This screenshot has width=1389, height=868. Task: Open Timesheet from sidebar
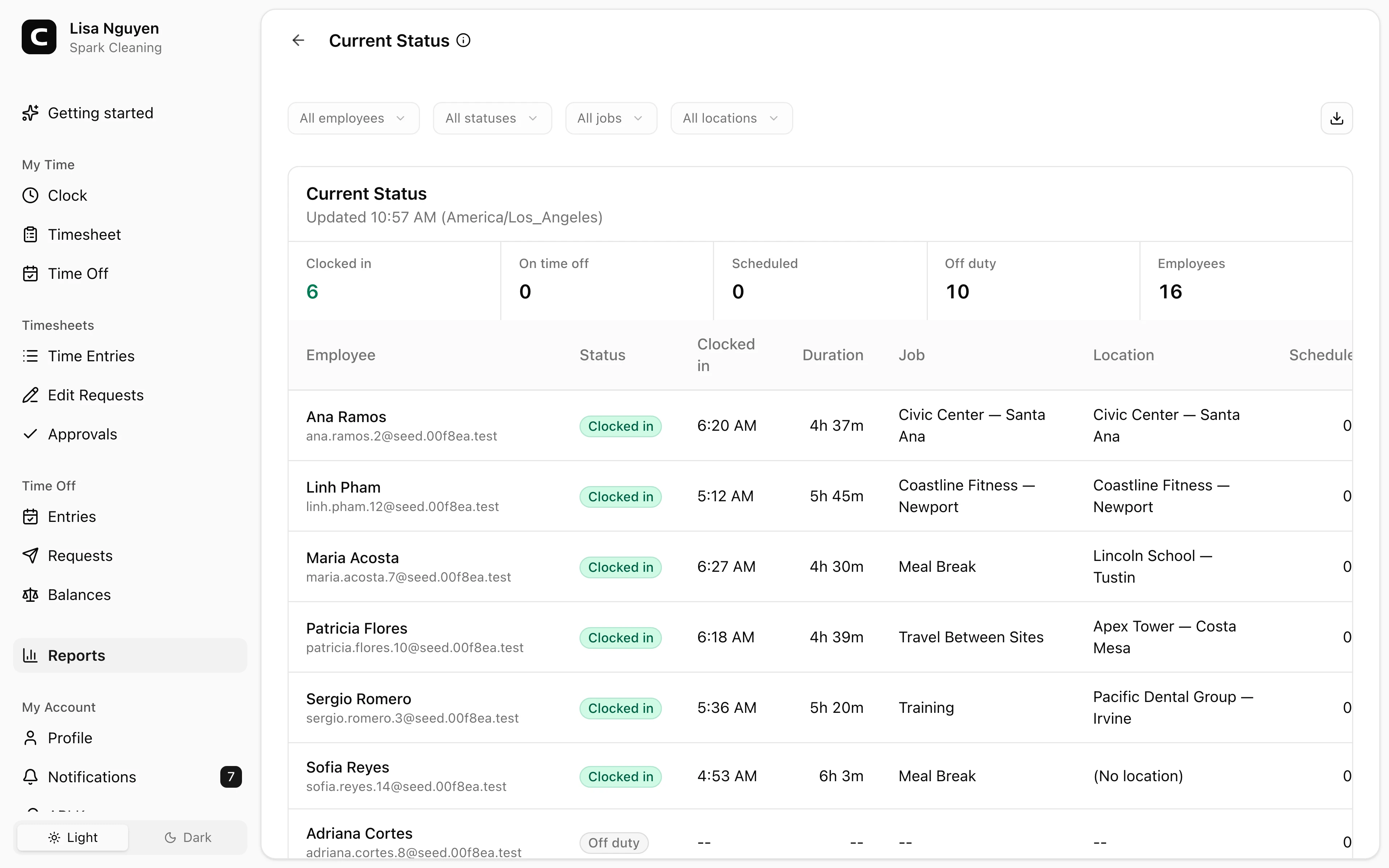point(130,235)
